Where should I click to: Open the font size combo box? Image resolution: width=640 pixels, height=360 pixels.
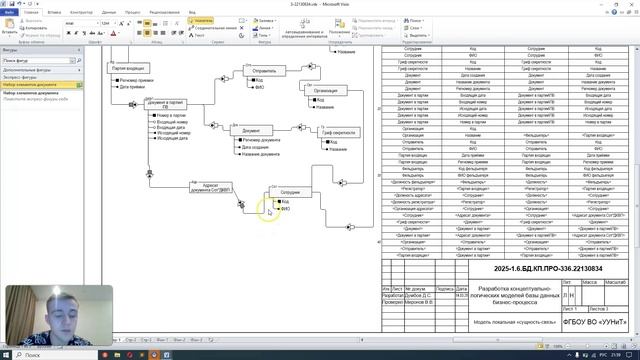108,23
